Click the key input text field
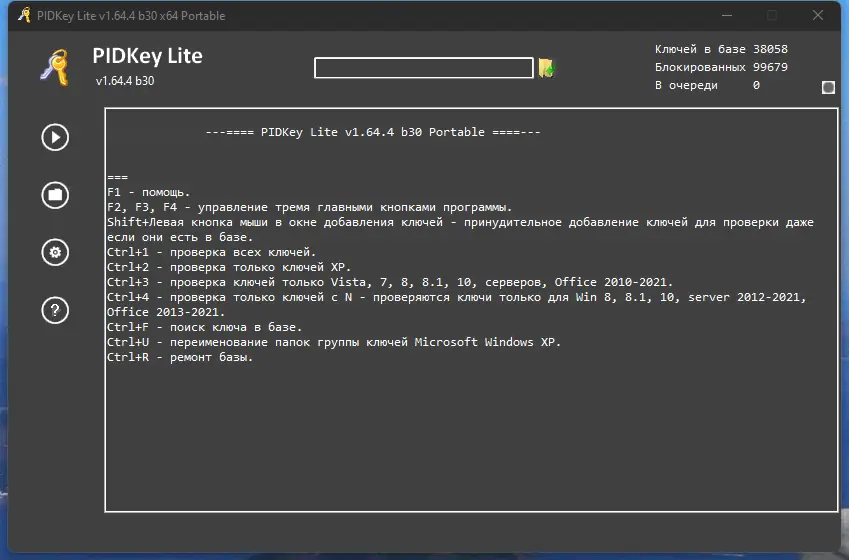849x560 pixels. 423,68
